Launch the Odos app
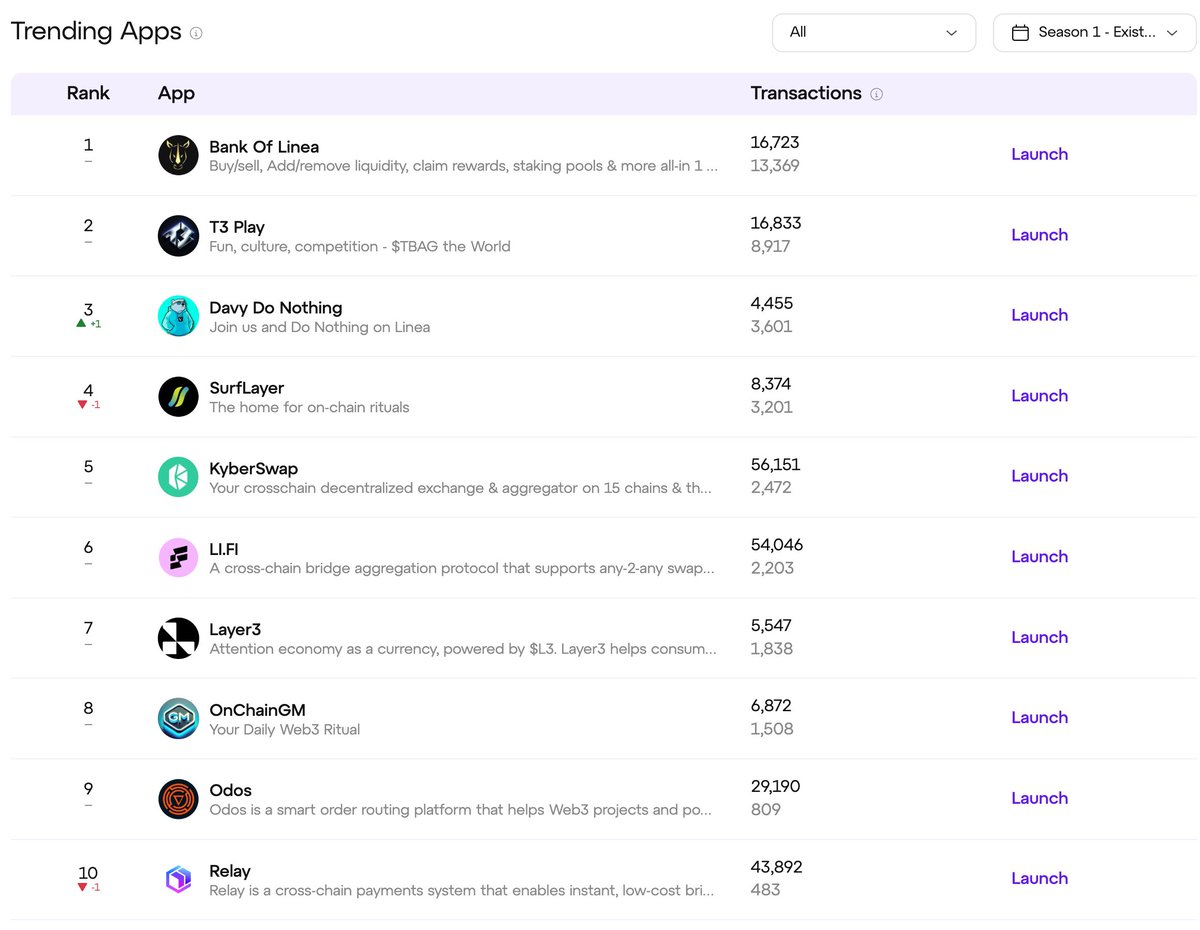Viewport: 1200px width, 930px height. (x=1039, y=798)
